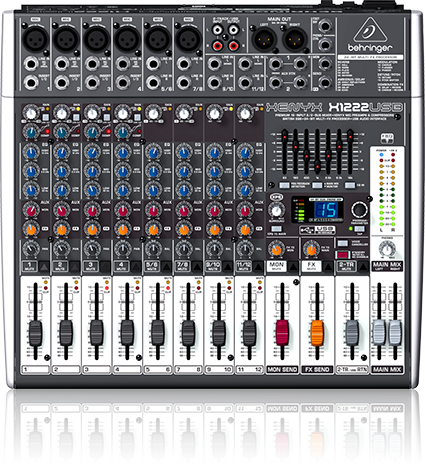Click the PROGRAM push encoder knob

coord(359,210)
